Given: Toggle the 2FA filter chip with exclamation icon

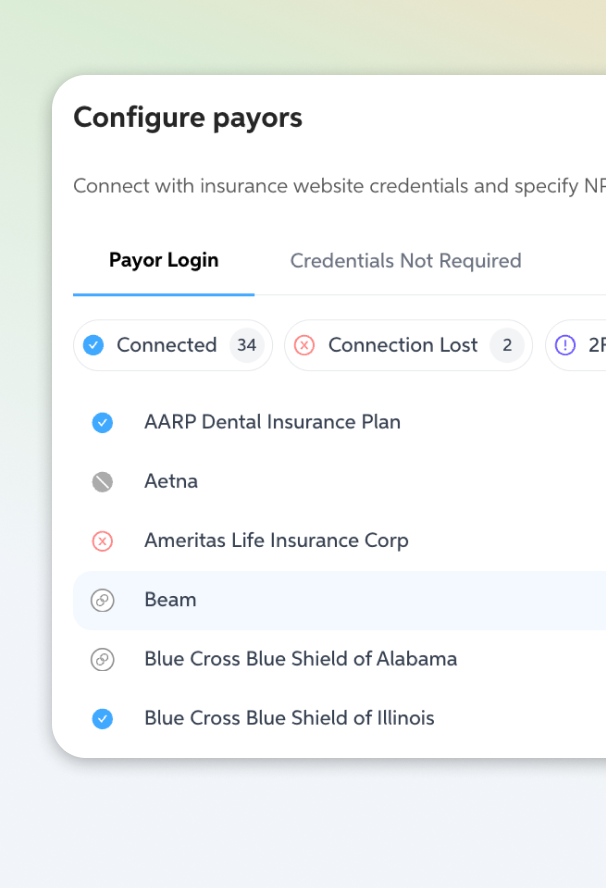Looking at the screenshot, I should pos(578,345).
